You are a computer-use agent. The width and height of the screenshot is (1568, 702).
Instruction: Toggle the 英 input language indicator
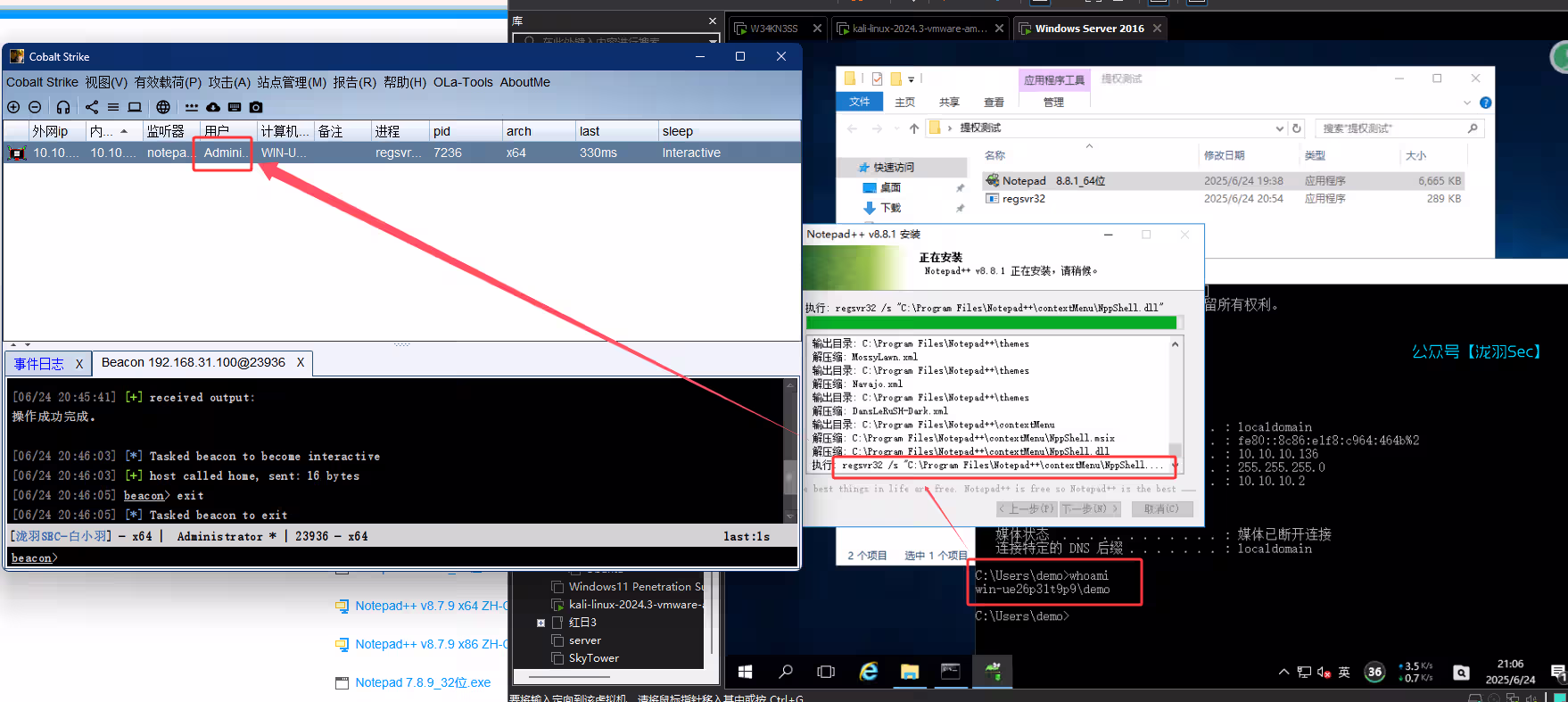[x=1344, y=673]
